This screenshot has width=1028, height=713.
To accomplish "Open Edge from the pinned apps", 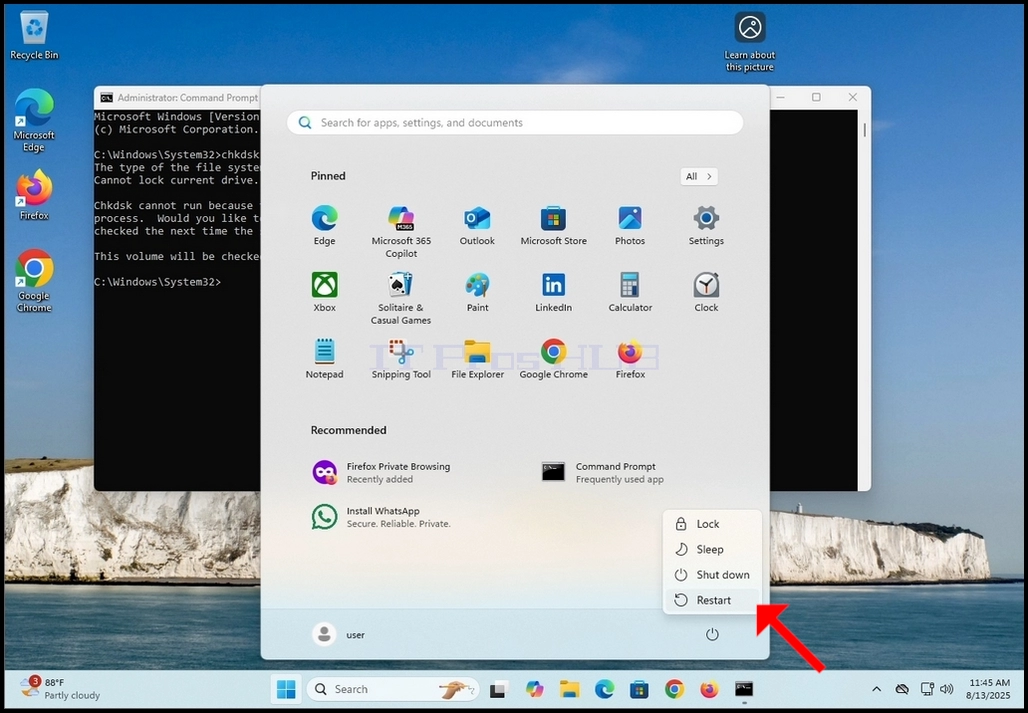I will click(324, 225).
